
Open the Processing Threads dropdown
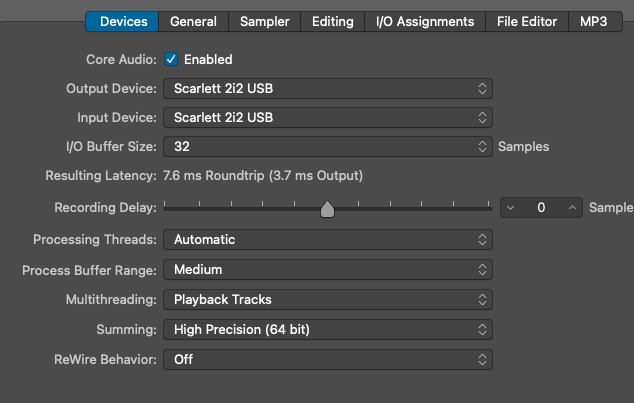[x=328, y=240]
